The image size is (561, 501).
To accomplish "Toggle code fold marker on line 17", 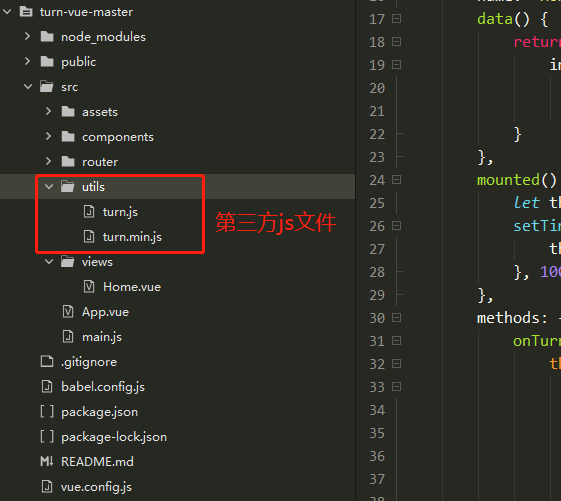I will click(396, 18).
